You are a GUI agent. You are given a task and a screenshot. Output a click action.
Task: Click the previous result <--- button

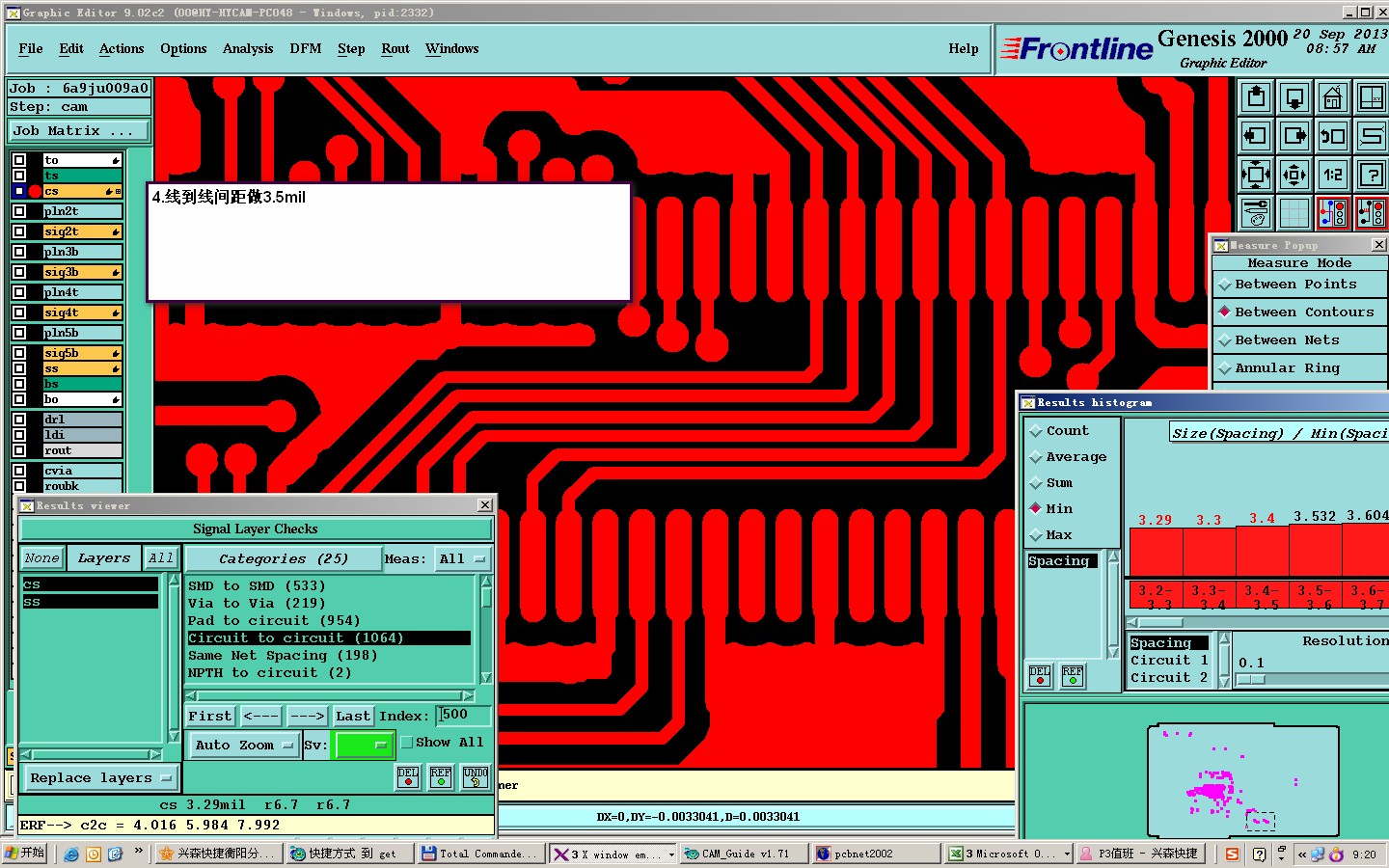tap(261, 716)
